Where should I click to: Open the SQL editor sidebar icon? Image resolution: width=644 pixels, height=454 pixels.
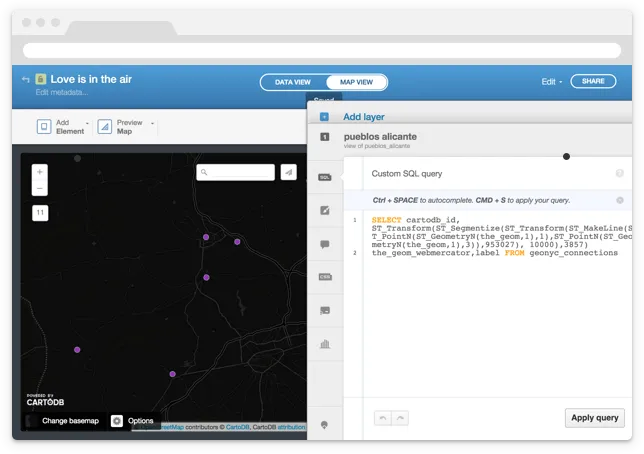[x=325, y=177]
